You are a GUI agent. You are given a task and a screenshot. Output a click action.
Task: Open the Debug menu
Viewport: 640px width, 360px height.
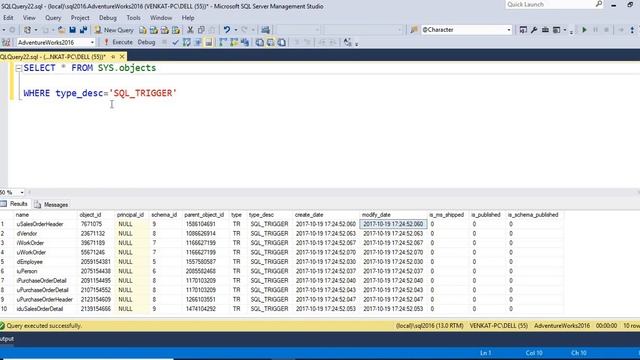[x=108, y=18]
